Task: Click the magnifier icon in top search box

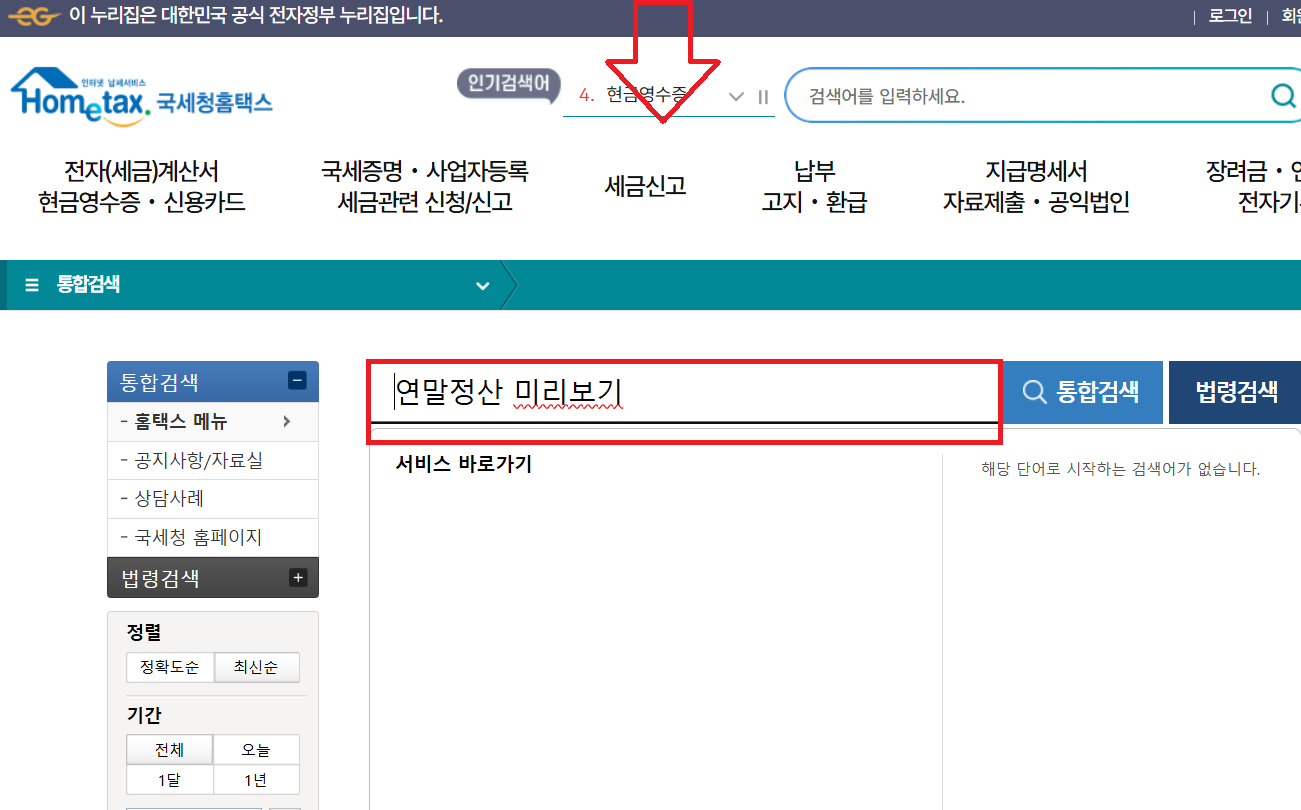Action: (x=1282, y=95)
